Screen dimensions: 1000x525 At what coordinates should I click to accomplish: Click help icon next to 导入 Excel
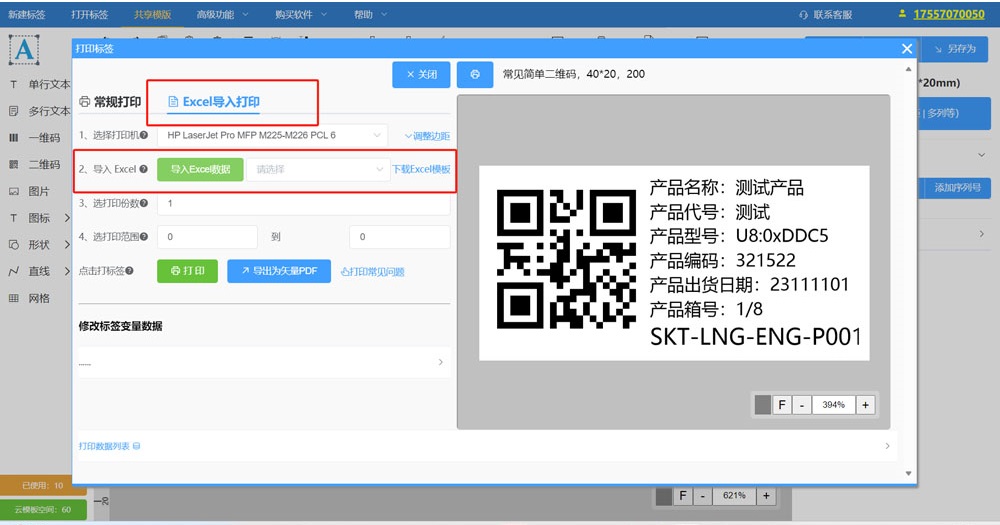[x=144, y=170]
